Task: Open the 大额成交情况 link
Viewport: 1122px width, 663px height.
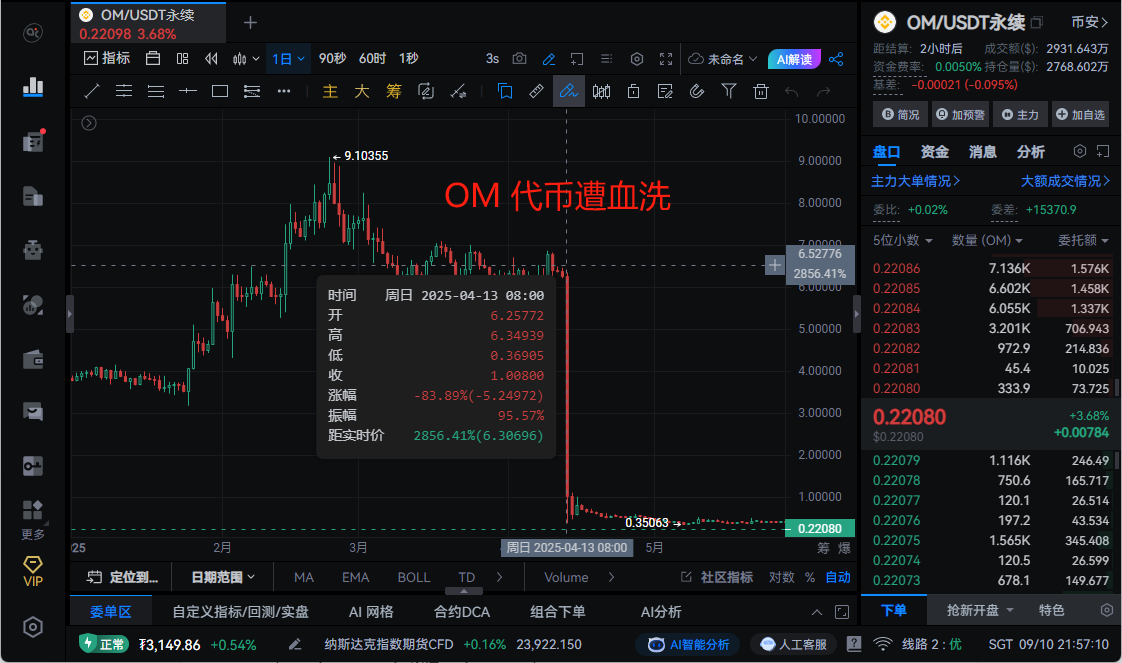Action: pyautogui.click(x=1065, y=182)
